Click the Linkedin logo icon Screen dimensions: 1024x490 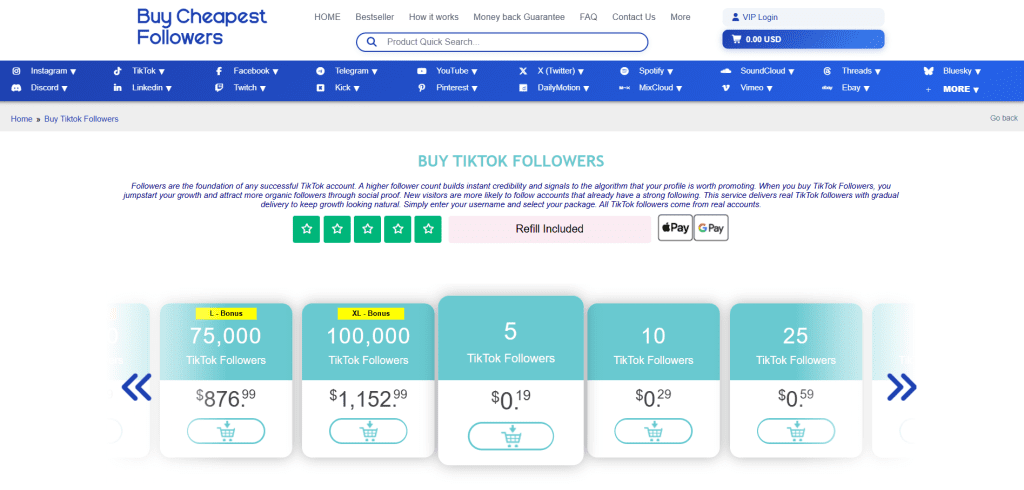tap(118, 88)
